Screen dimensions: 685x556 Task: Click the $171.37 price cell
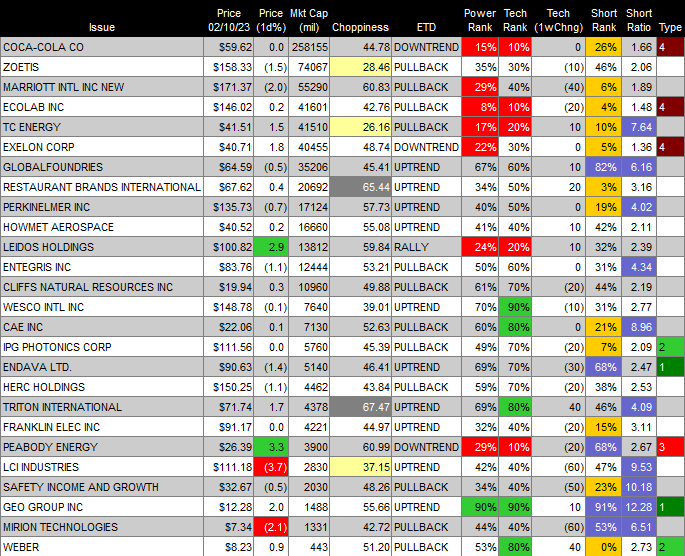(228, 87)
